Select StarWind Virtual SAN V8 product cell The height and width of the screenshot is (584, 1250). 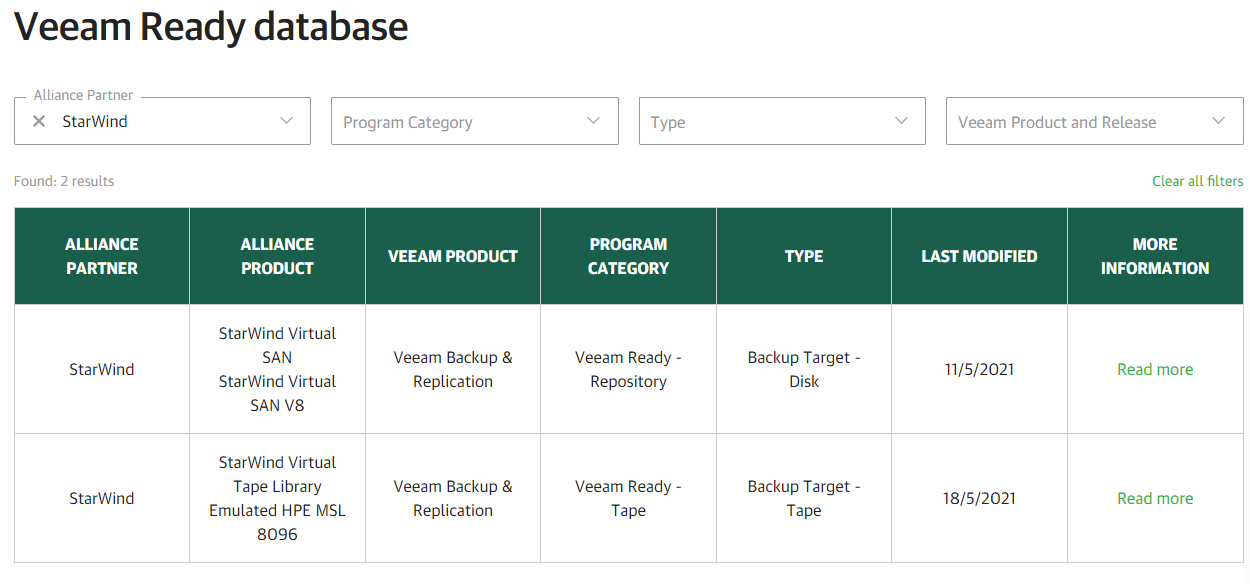[277, 393]
